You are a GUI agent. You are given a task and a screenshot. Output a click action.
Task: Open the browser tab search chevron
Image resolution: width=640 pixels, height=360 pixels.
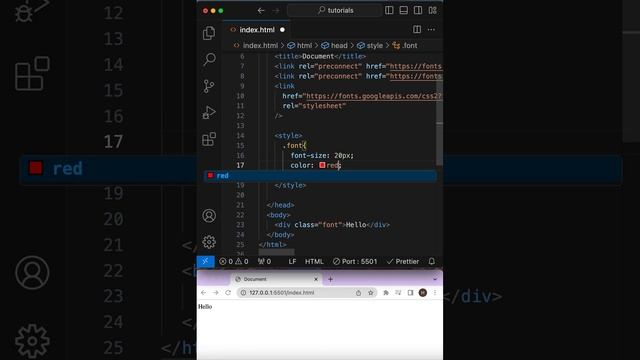point(435,279)
